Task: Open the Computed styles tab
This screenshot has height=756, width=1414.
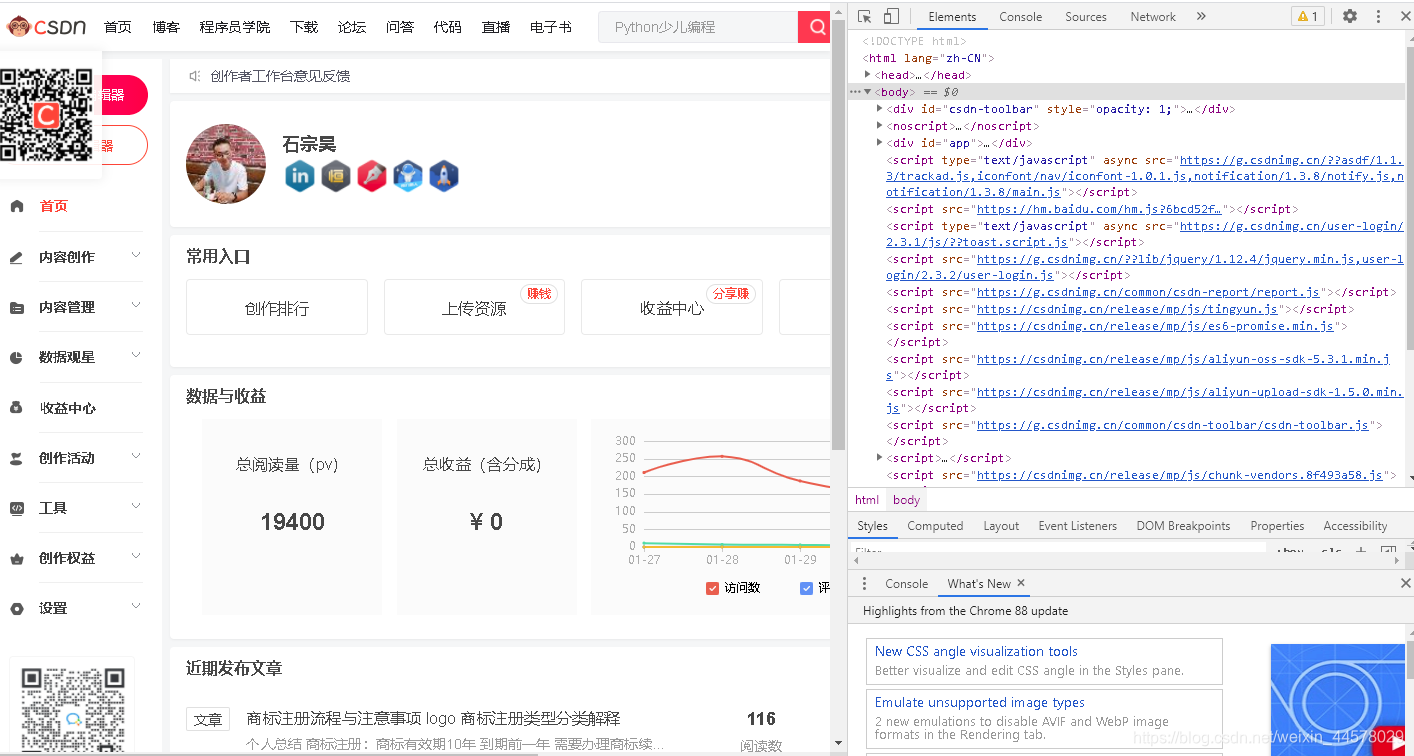Action: click(935, 526)
